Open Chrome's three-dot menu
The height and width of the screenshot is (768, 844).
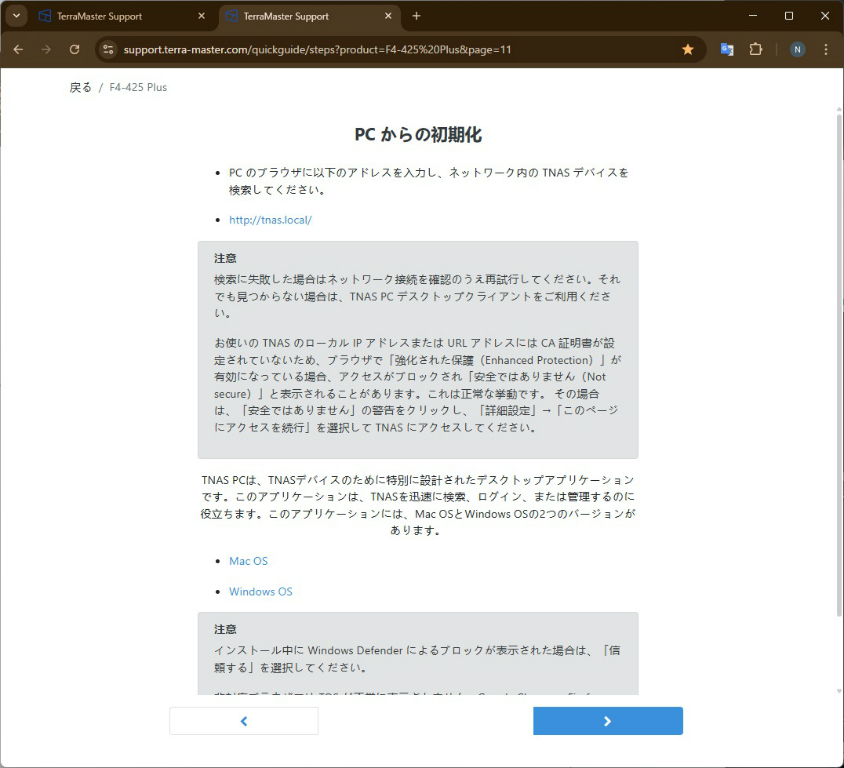pos(826,49)
